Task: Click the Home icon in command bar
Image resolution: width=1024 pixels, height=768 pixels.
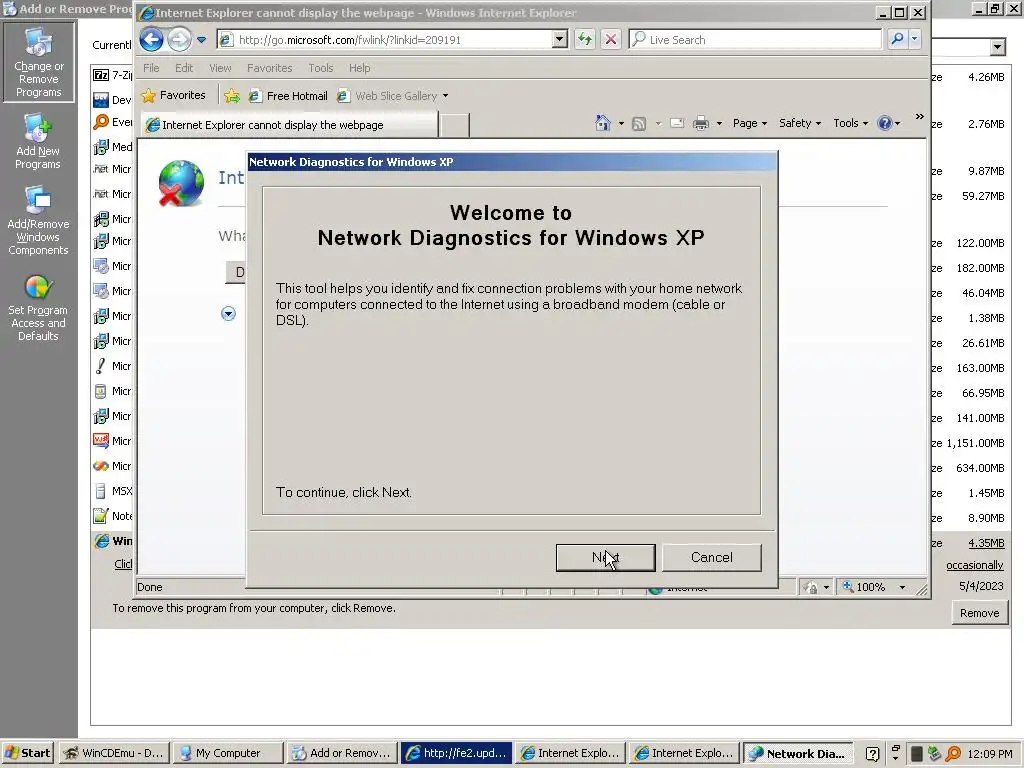Action: [602, 123]
